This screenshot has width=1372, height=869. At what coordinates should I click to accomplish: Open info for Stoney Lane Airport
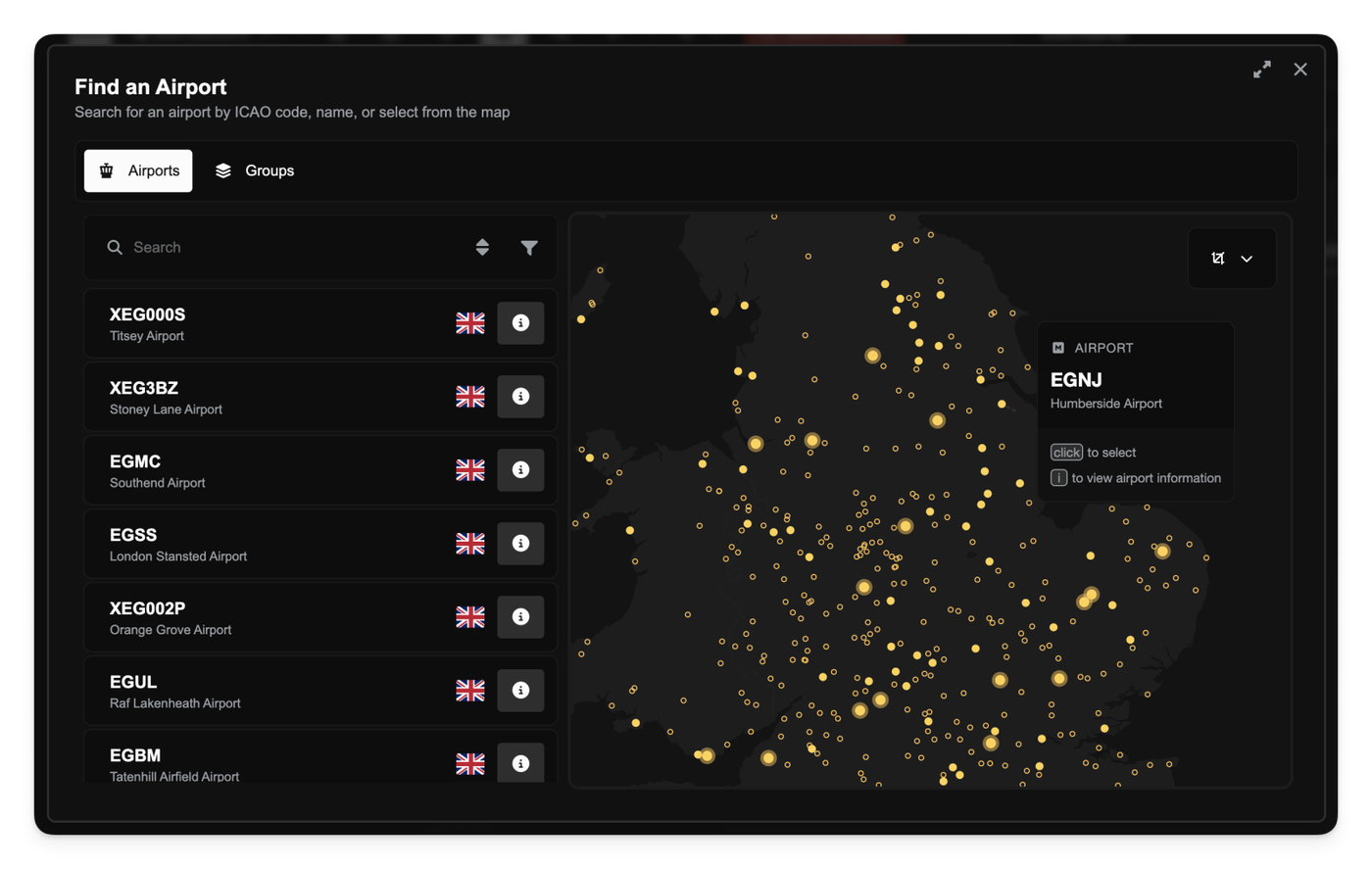click(x=520, y=397)
